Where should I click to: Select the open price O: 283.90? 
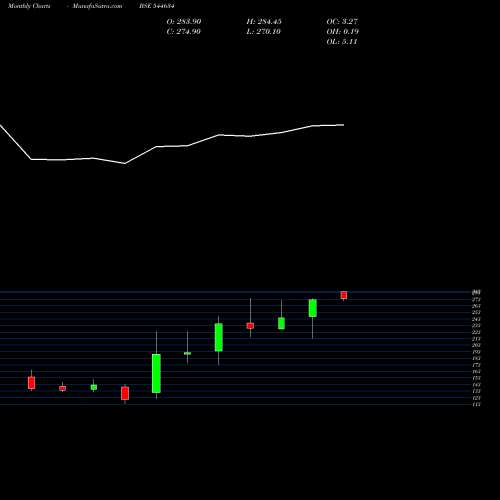[x=184, y=21]
